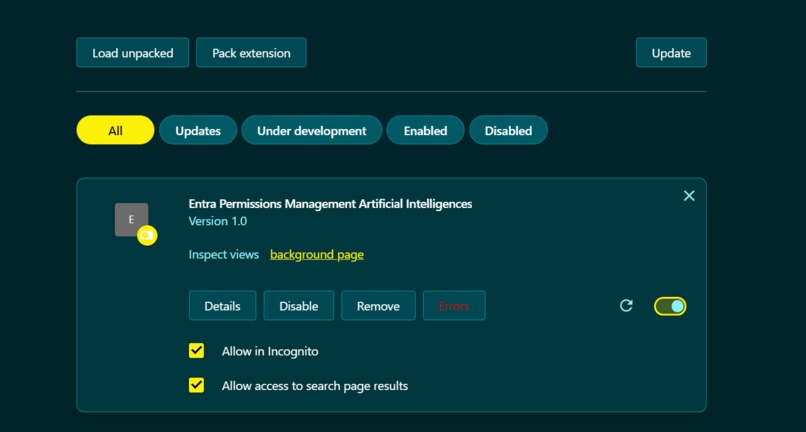This screenshot has height=432, width=806.
Task: Select the All filter tab
Action: coord(115,130)
